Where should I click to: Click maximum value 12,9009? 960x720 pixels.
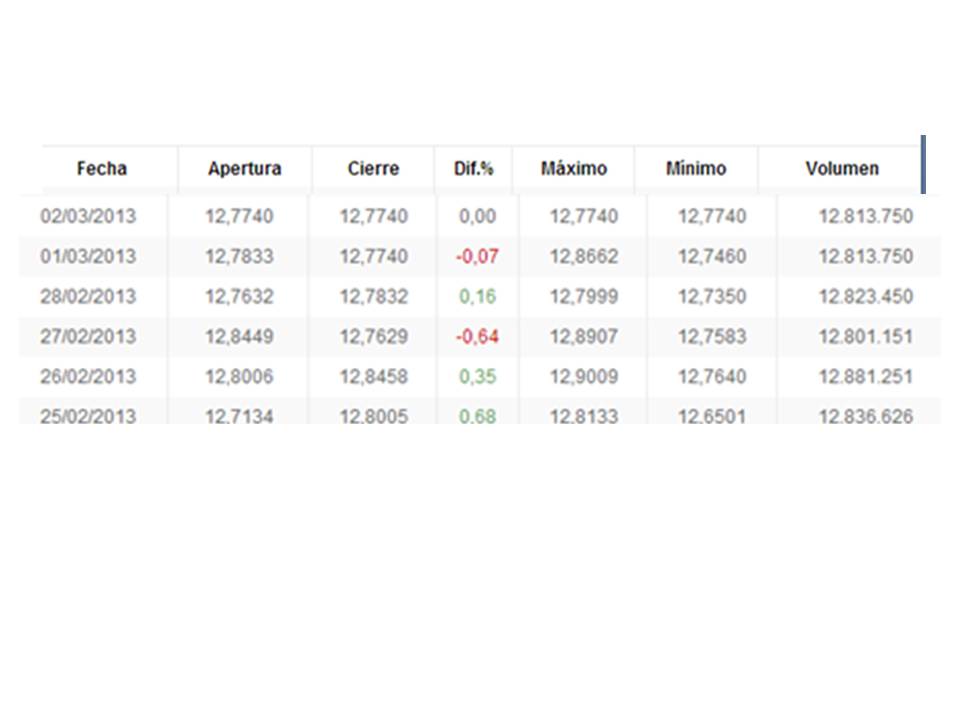pyautogui.click(x=583, y=377)
